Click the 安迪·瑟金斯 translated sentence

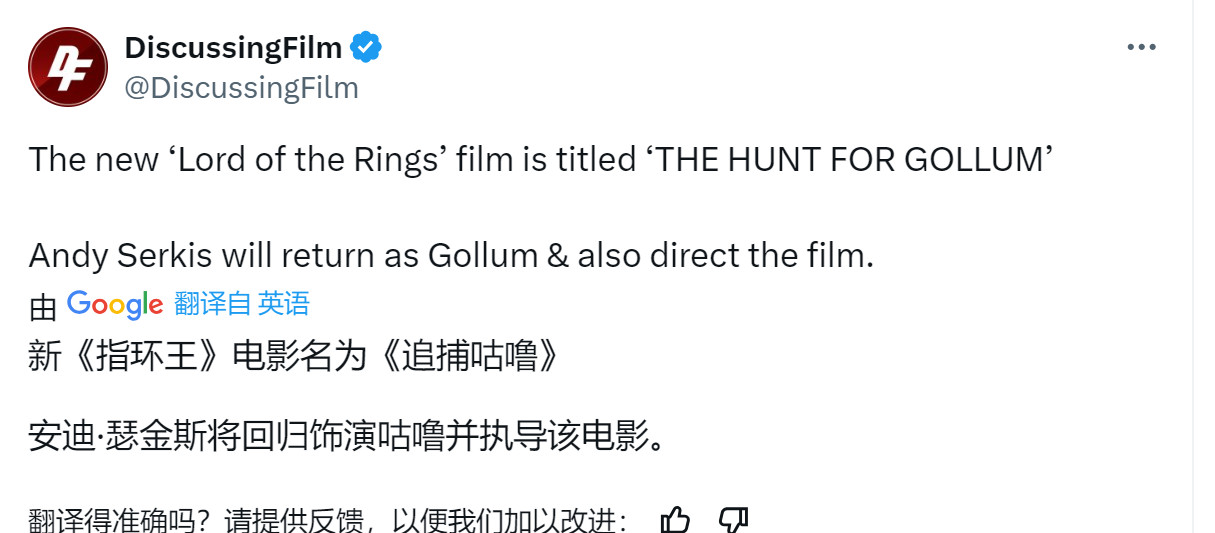click(x=347, y=437)
